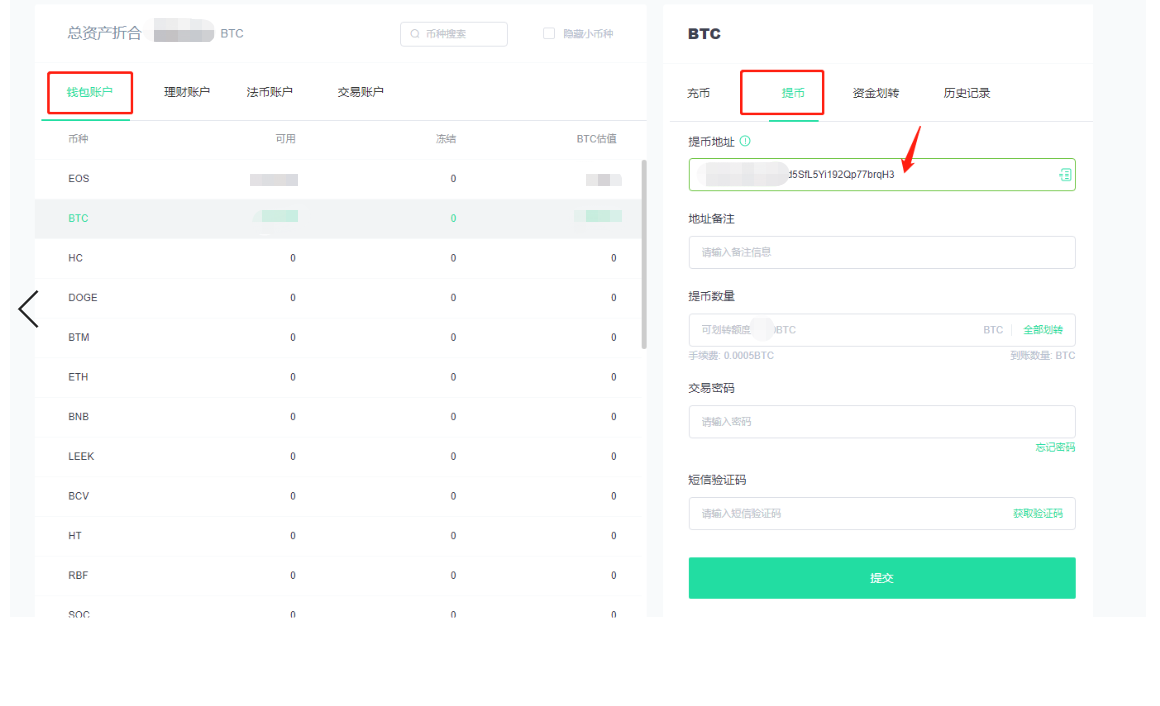Focus the 币种搜索 search field

tap(453, 34)
